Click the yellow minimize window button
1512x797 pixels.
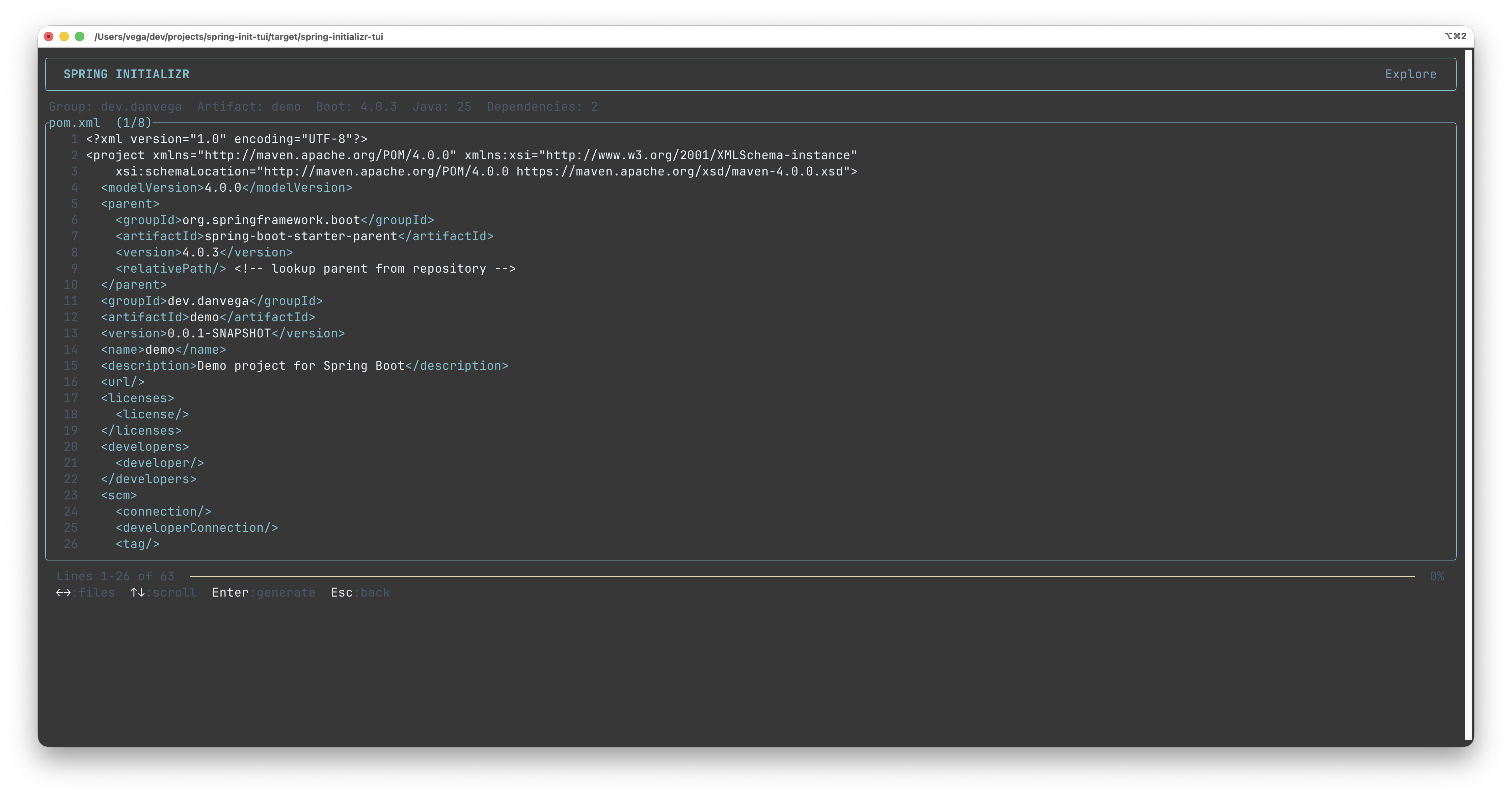(64, 36)
